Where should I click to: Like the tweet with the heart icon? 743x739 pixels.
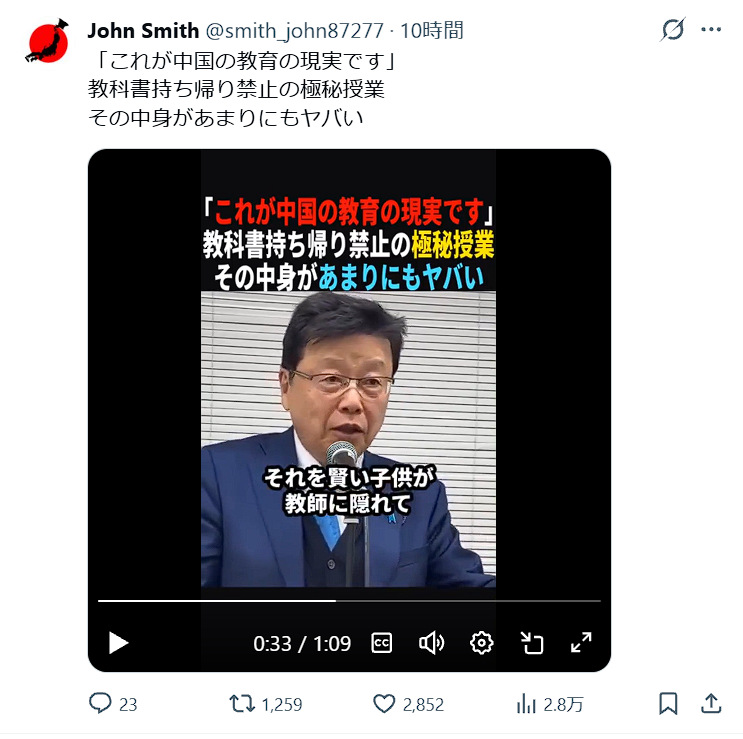tap(408, 704)
